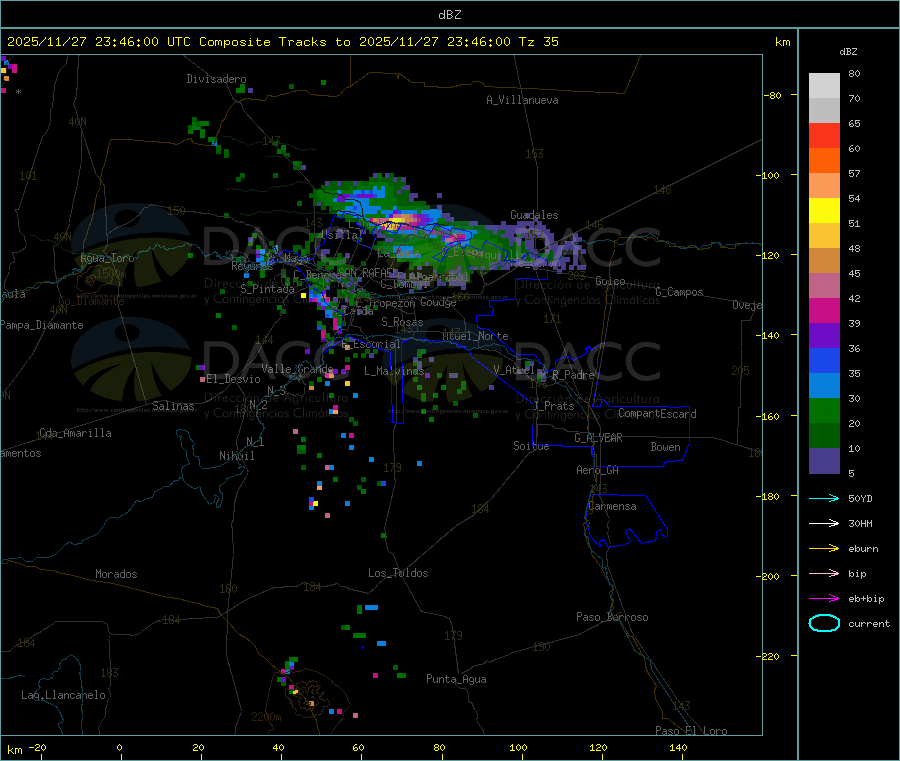Select the bright yellow swatch in the dBZ scale
The image size is (900, 761).
(x=824, y=211)
